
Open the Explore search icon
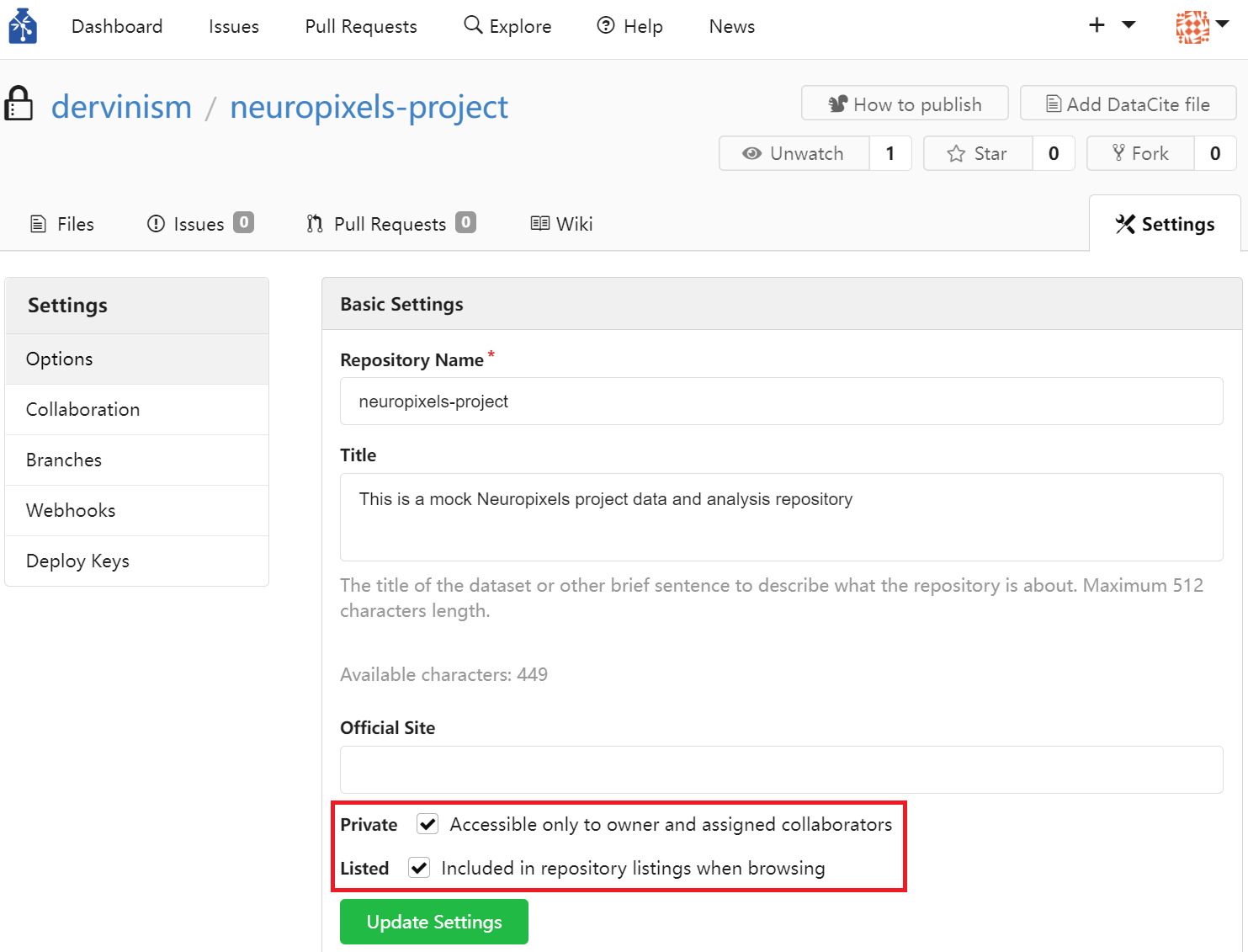473,24
